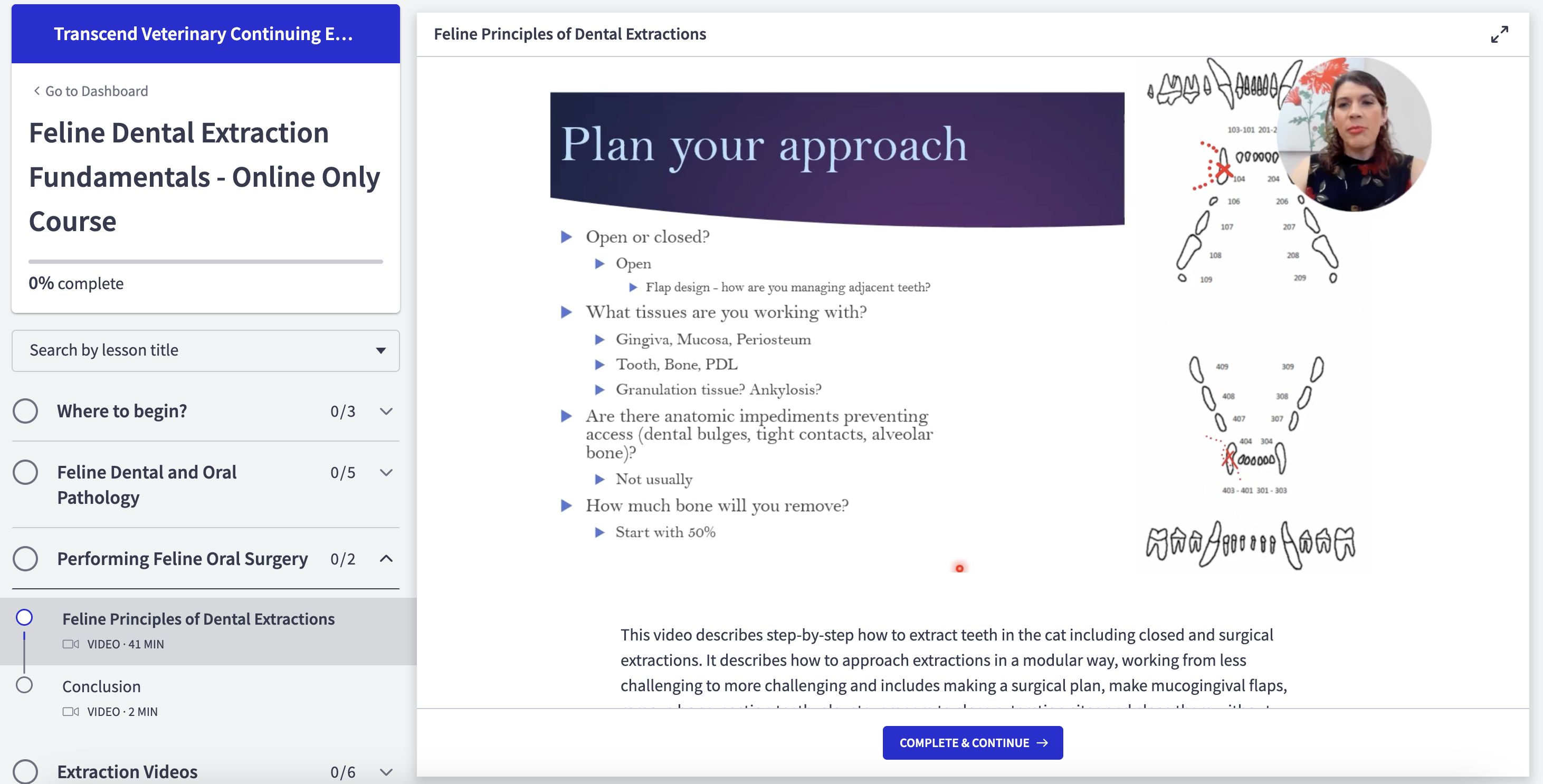The height and width of the screenshot is (784, 1543).
Task: Open the Conclusion lesson
Action: point(102,686)
